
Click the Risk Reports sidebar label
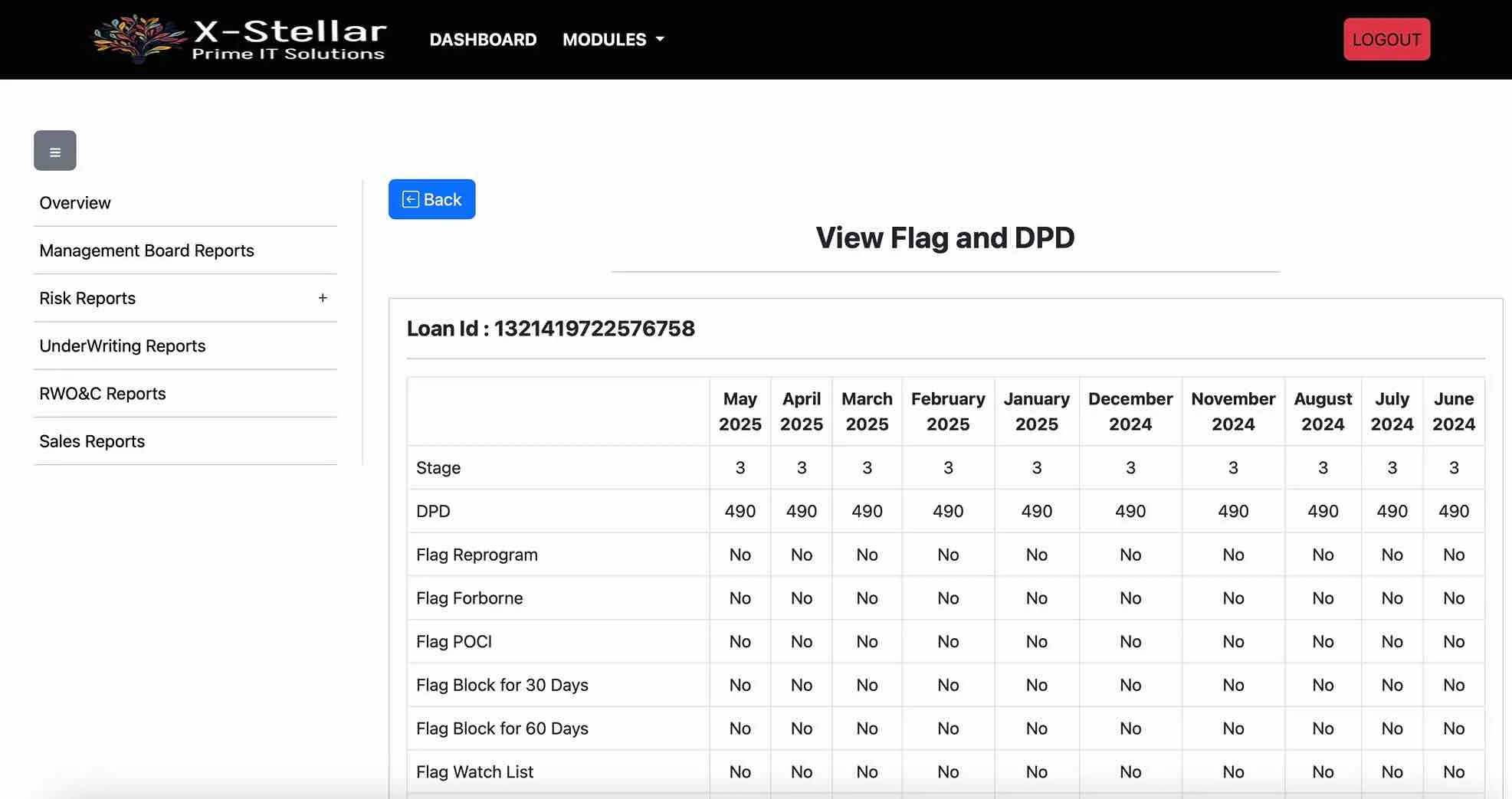coord(87,298)
